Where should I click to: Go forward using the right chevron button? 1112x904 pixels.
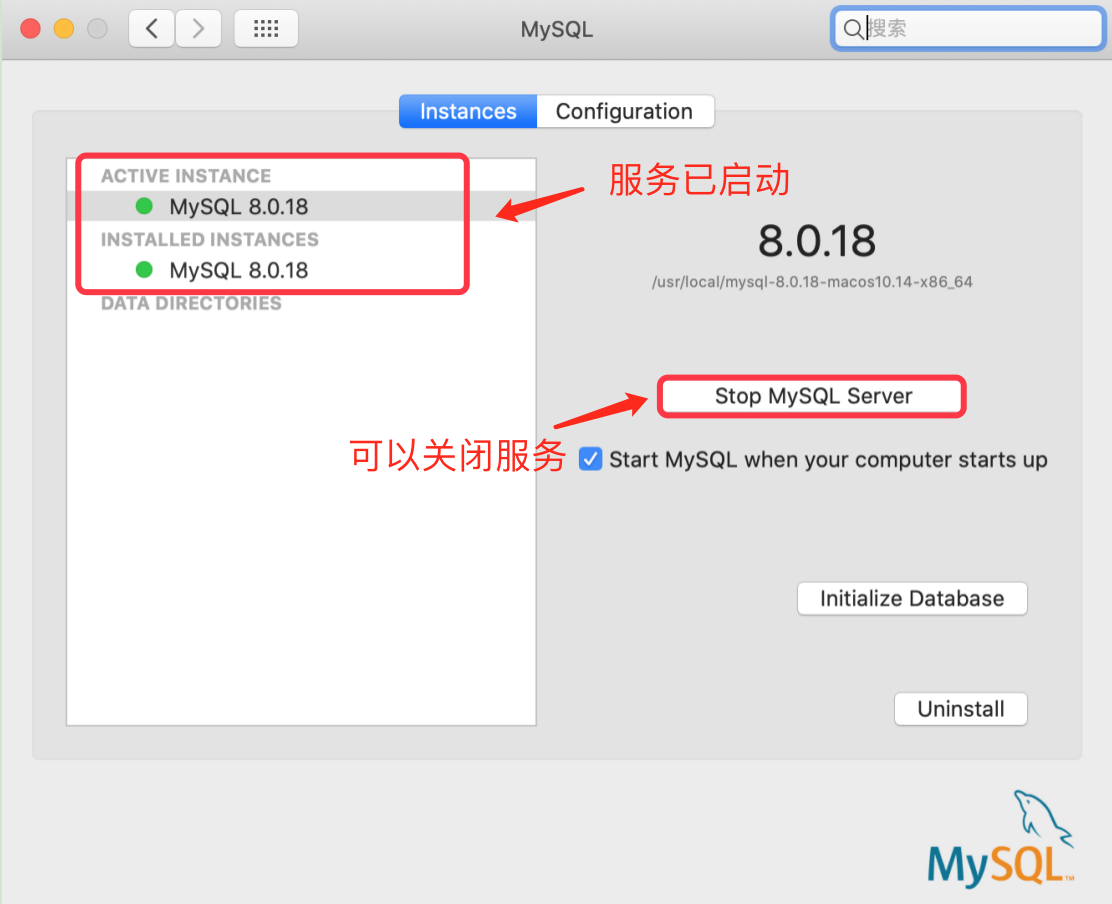[x=199, y=28]
